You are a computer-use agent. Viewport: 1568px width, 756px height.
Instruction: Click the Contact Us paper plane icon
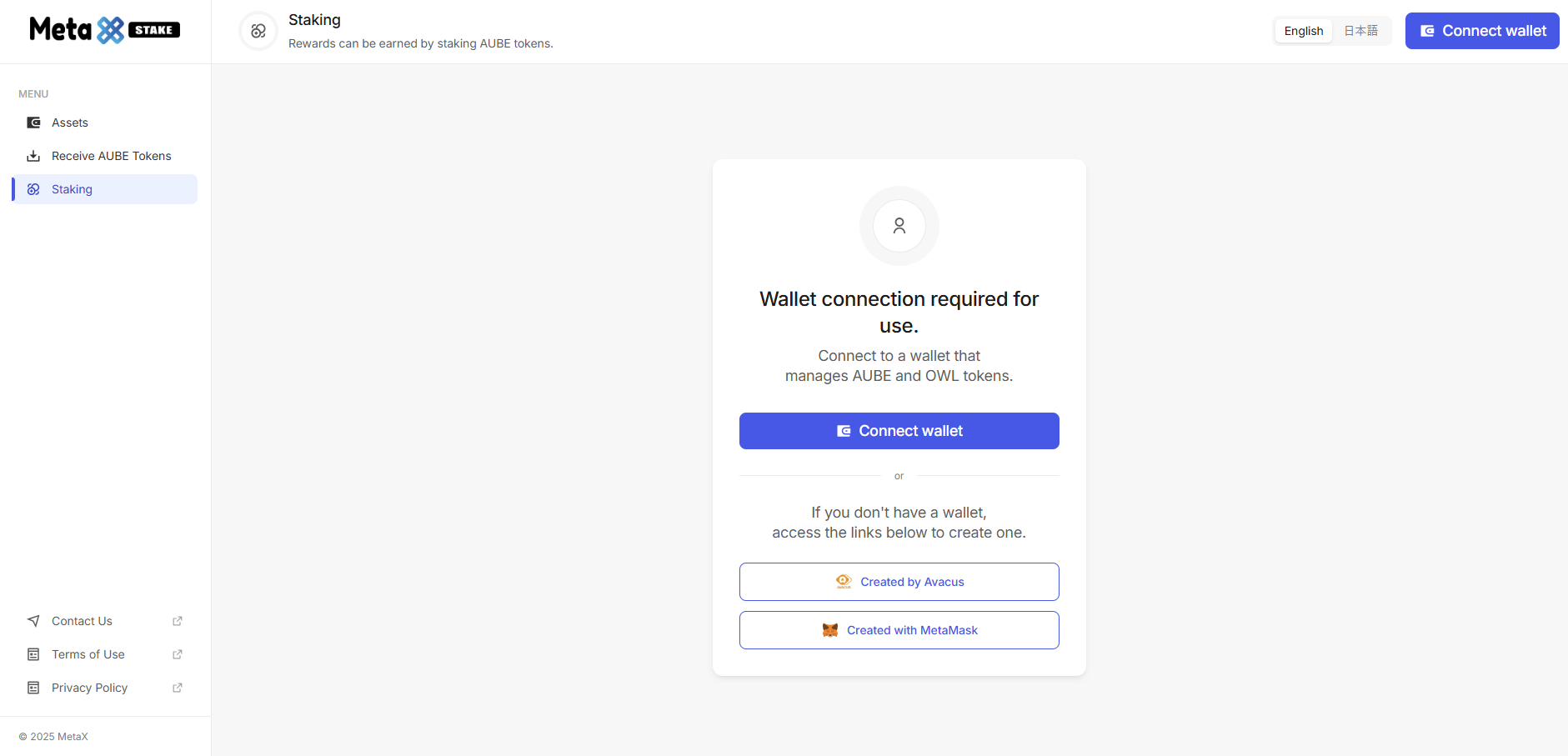(x=33, y=621)
